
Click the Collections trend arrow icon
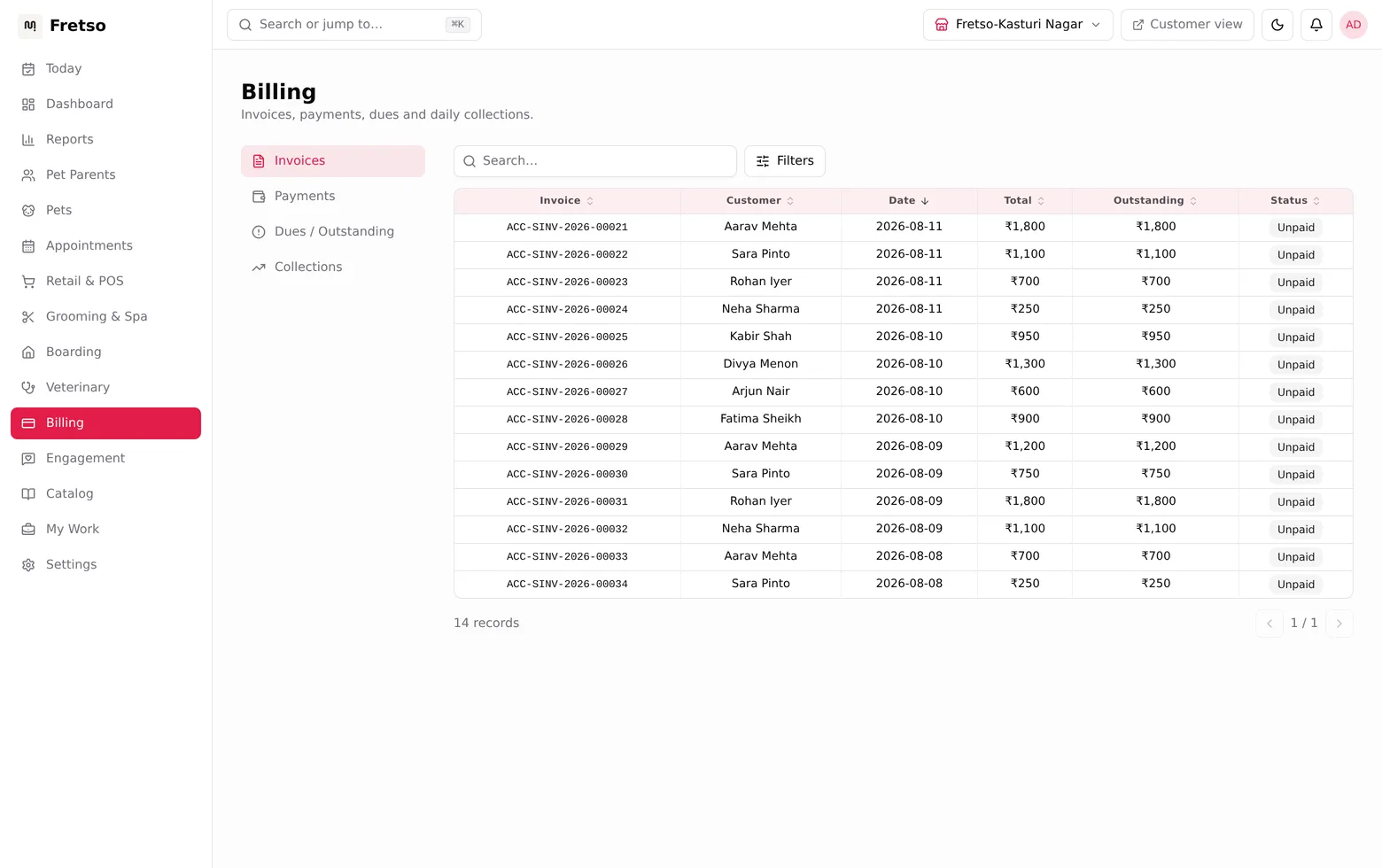click(259, 267)
